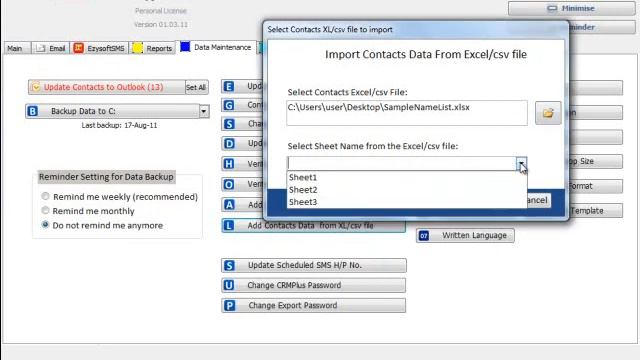Select the Data Maintenance tab
Viewport: 640px width, 360px height.
coord(216,47)
